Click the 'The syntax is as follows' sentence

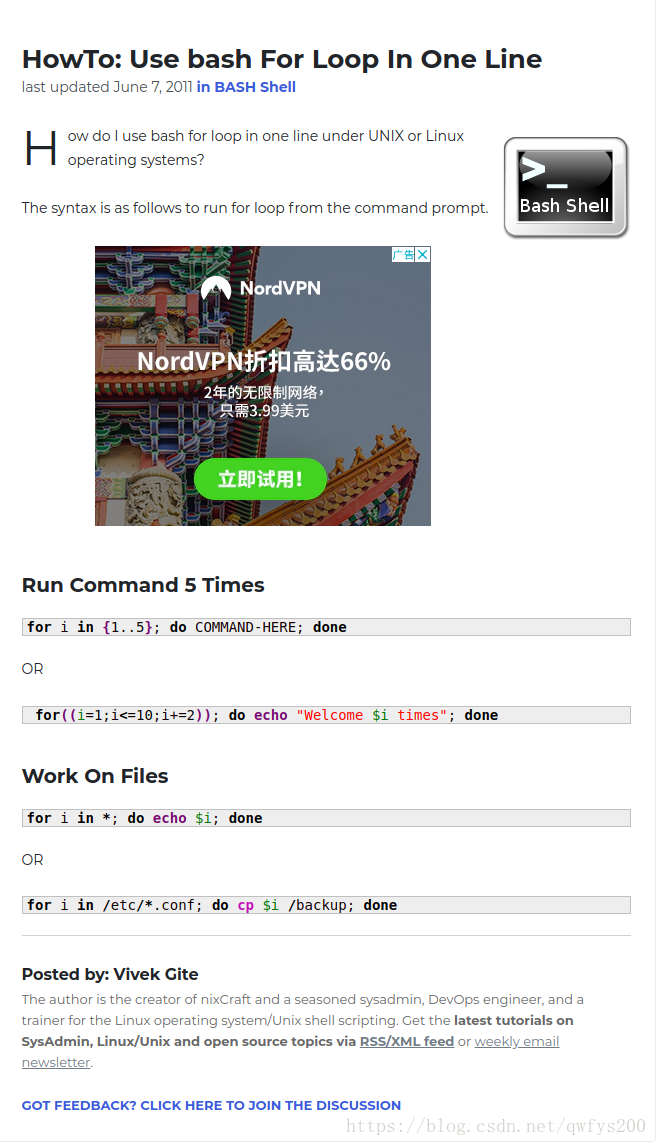255,208
